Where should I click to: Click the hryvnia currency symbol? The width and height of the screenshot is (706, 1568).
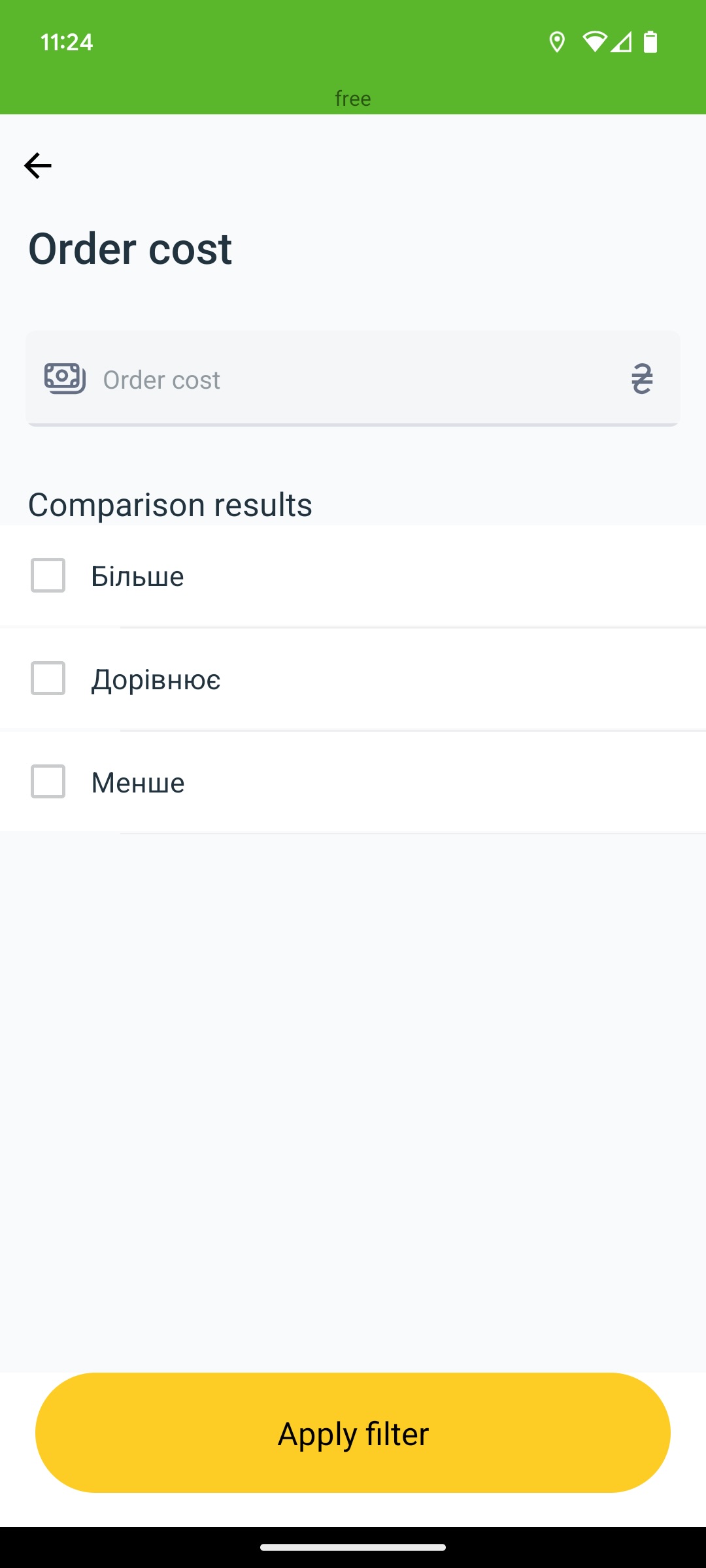642,379
